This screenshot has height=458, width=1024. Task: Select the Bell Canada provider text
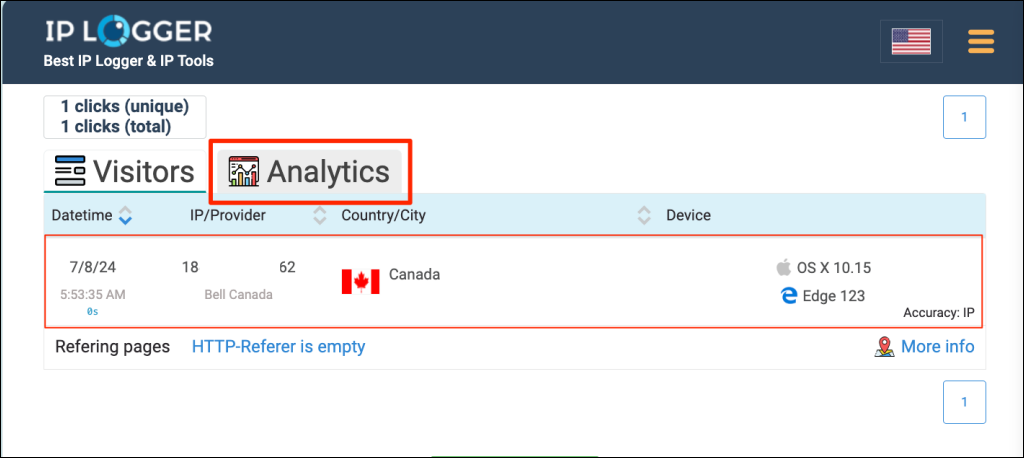click(238, 295)
